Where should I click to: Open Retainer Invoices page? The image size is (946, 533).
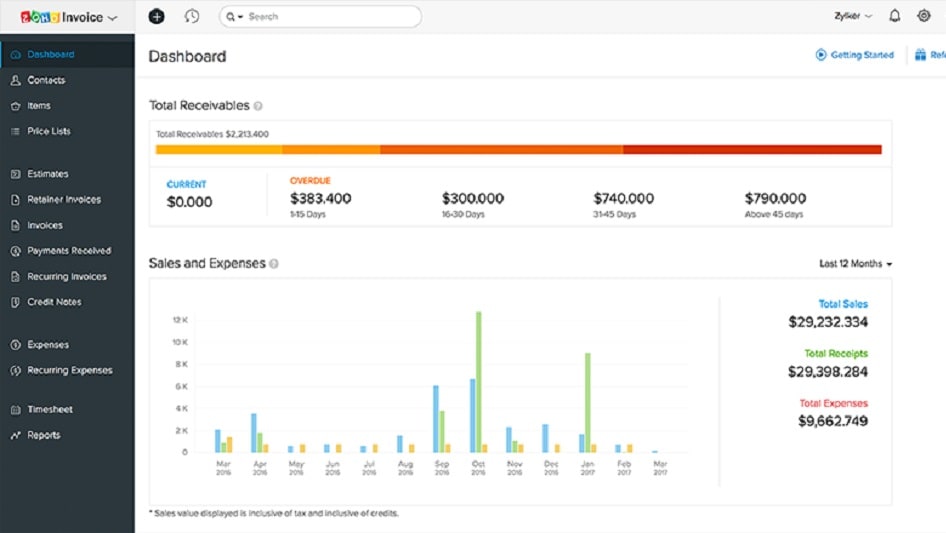pos(67,200)
